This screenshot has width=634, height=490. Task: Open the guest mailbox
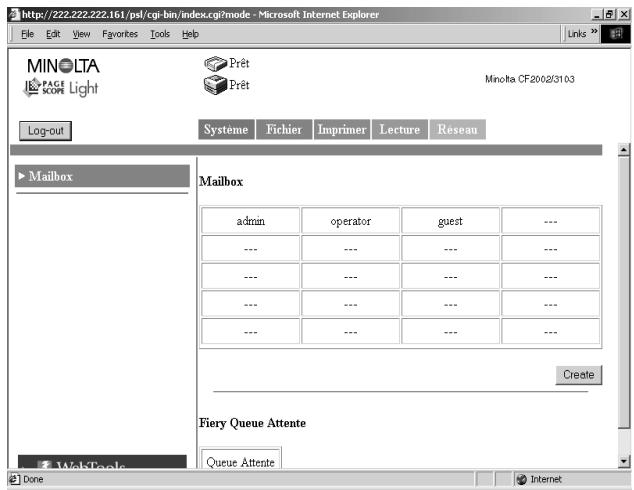(x=450, y=221)
